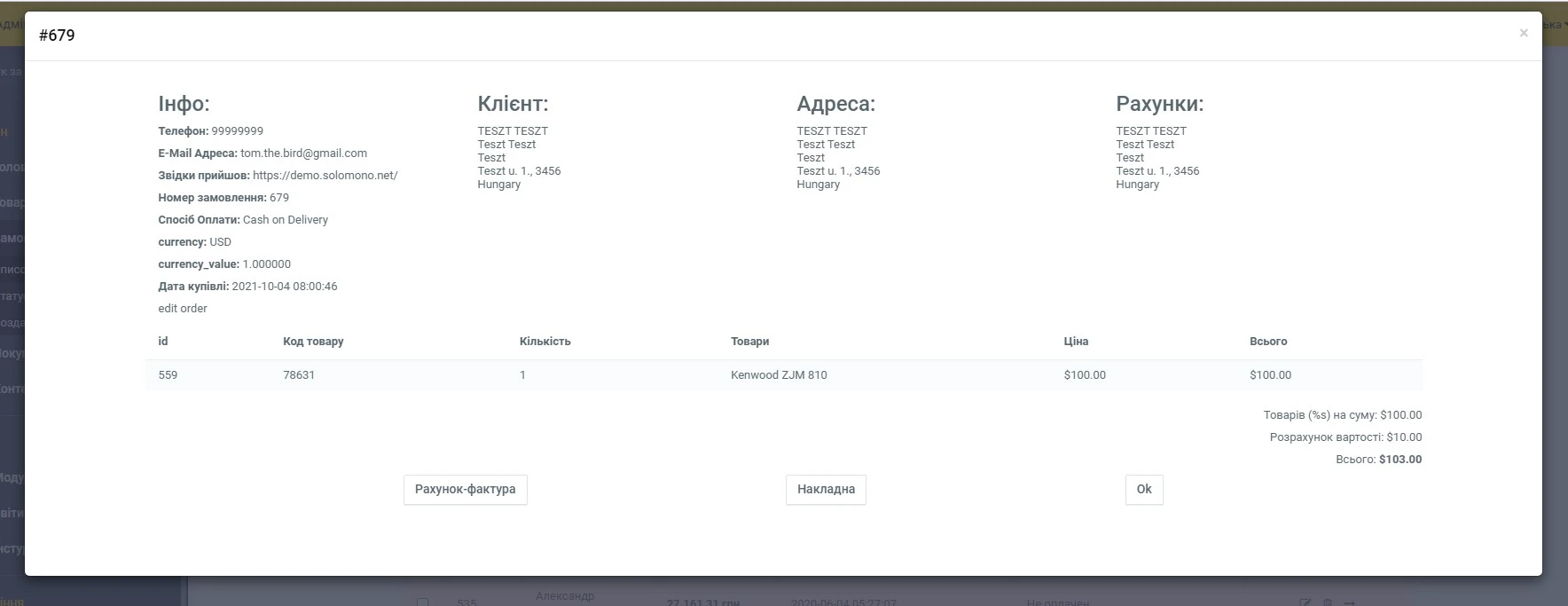The height and width of the screenshot is (606, 1568).
Task: Click the Cash on Delivery payment method
Action: (285, 220)
